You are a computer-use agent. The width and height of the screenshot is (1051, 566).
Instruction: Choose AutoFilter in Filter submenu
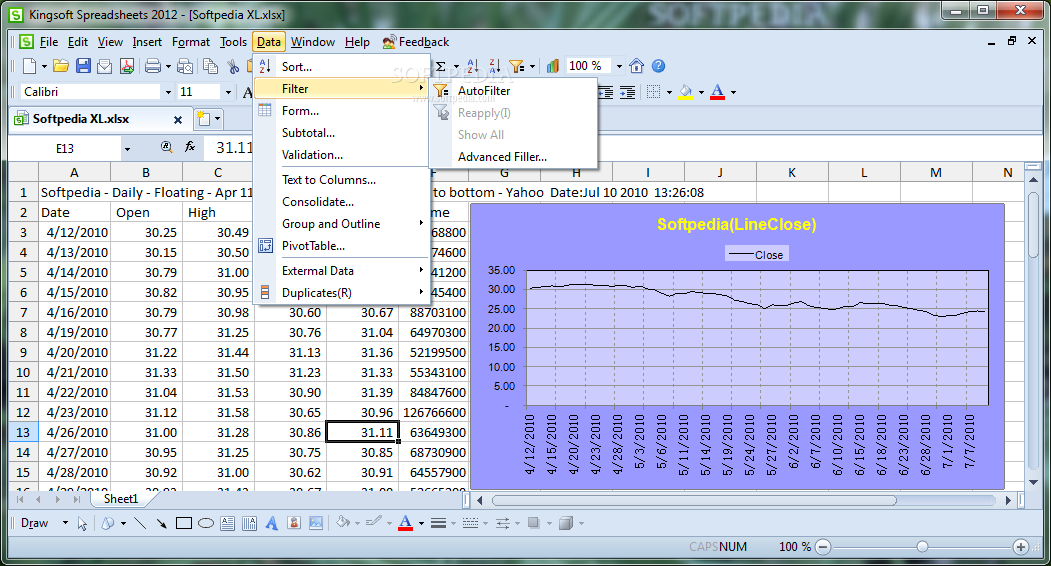tap(513, 91)
